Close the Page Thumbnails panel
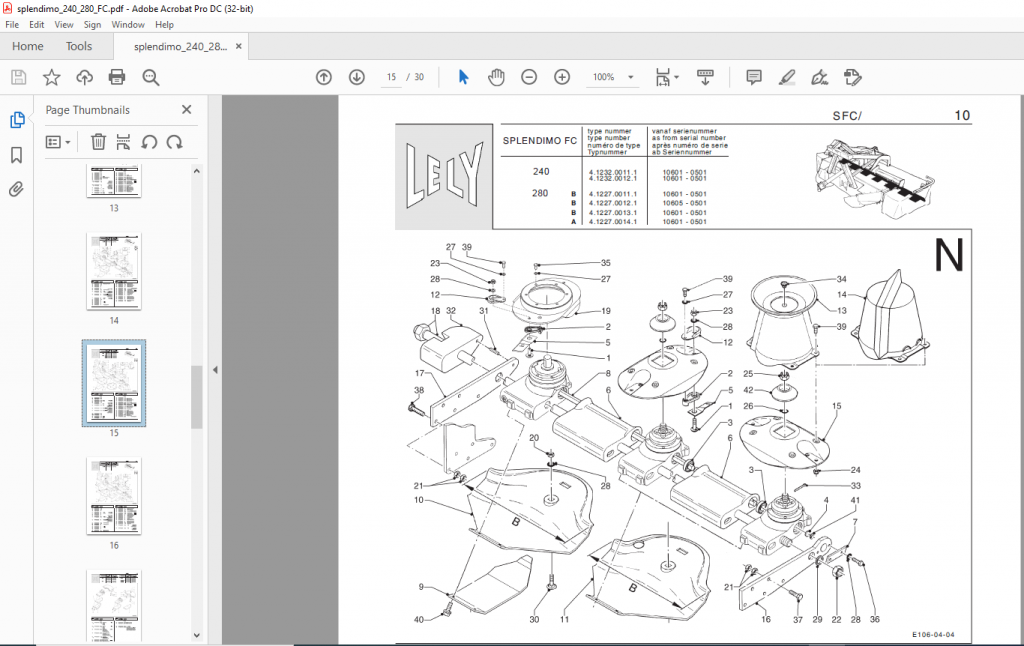 tap(187, 110)
